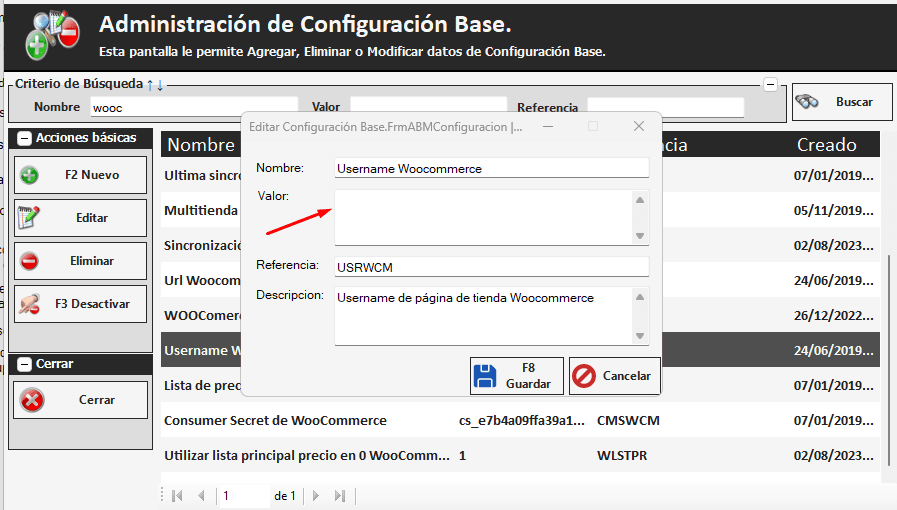897x510 pixels.
Task: Collapse the Criterio de Búsqueda group
Action: [x=770, y=85]
